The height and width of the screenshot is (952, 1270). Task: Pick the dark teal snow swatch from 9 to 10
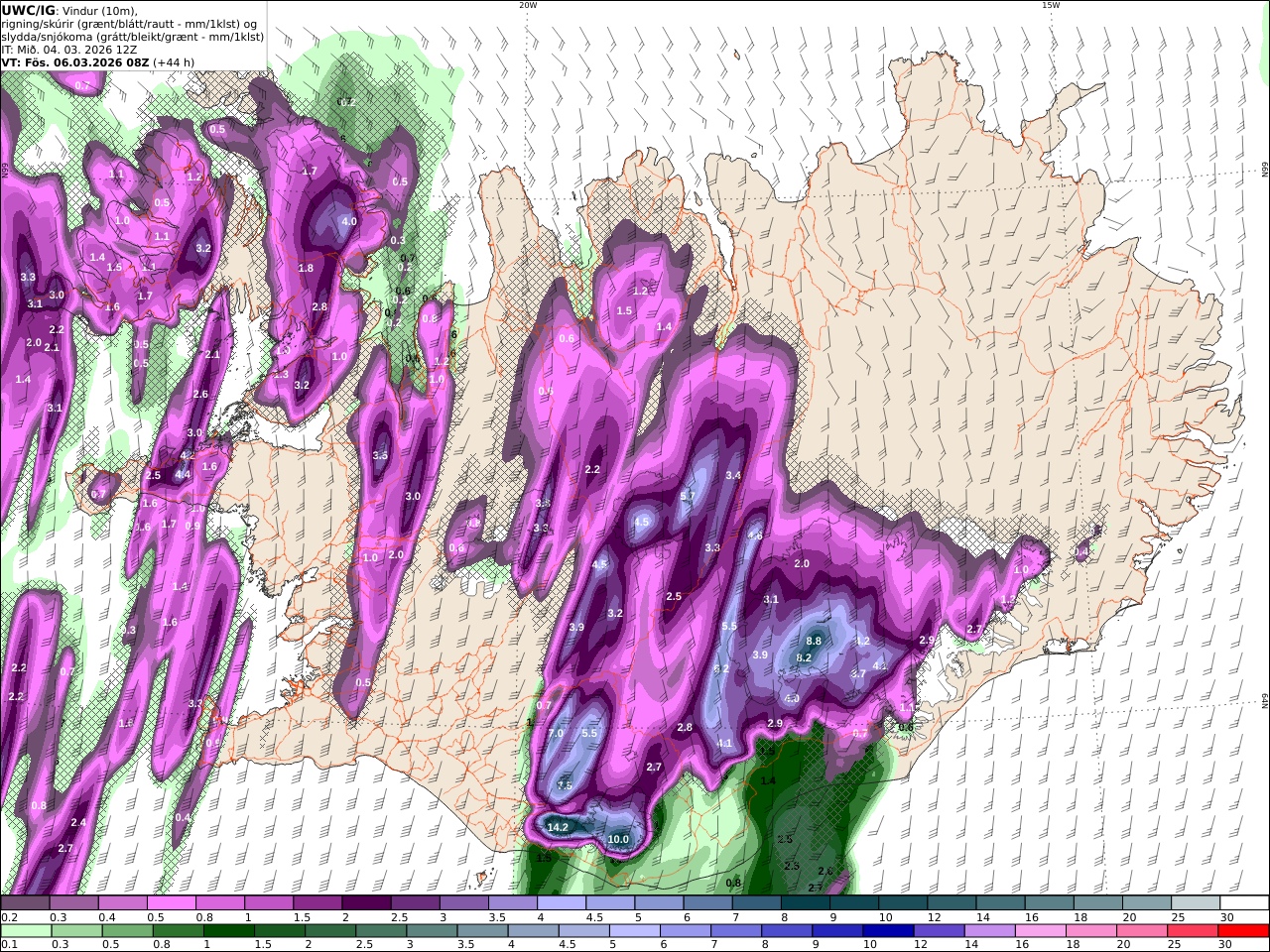pos(854,902)
